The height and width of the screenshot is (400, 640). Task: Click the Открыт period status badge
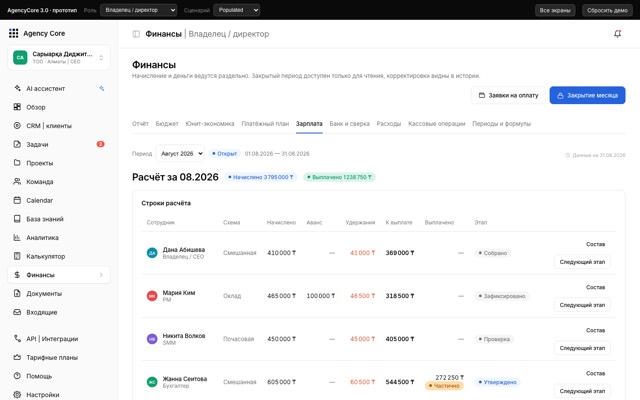pyautogui.click(x=224, y=154)
